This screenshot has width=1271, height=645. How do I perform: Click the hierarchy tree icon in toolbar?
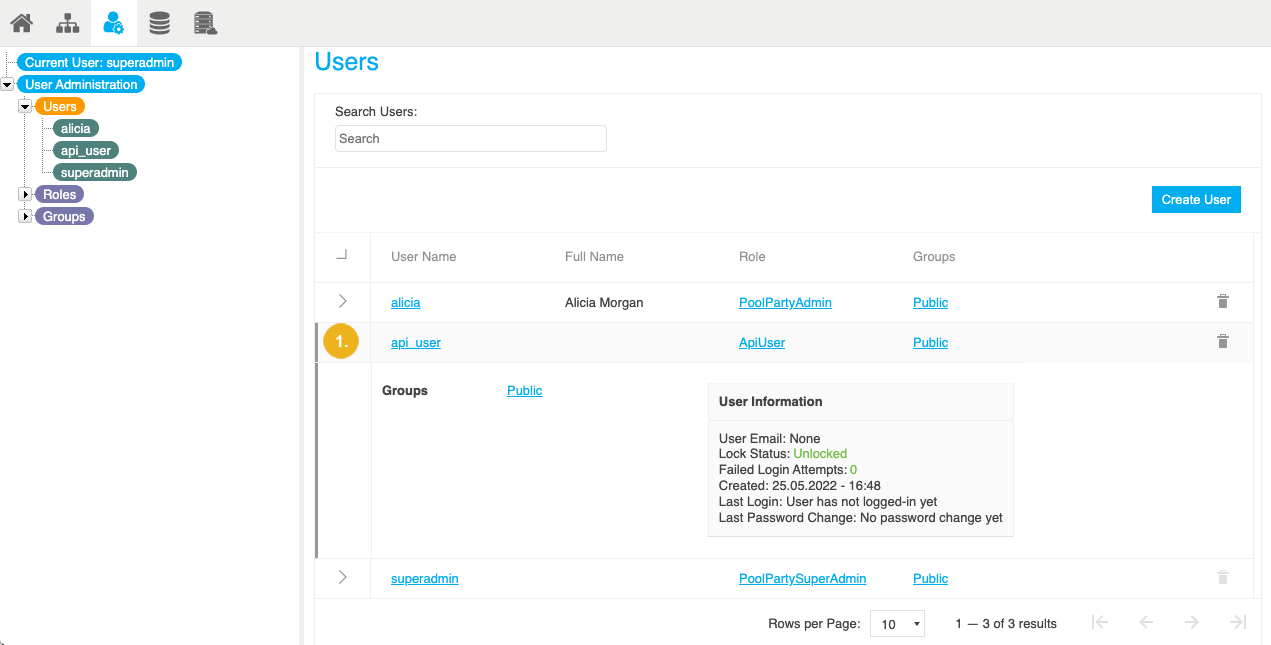[x=67, y=22]
